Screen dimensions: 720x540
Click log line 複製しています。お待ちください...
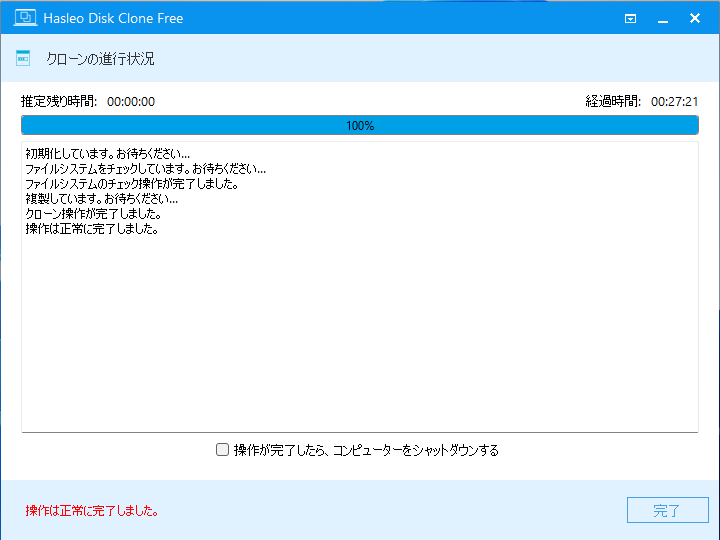[x=101, y=199]
